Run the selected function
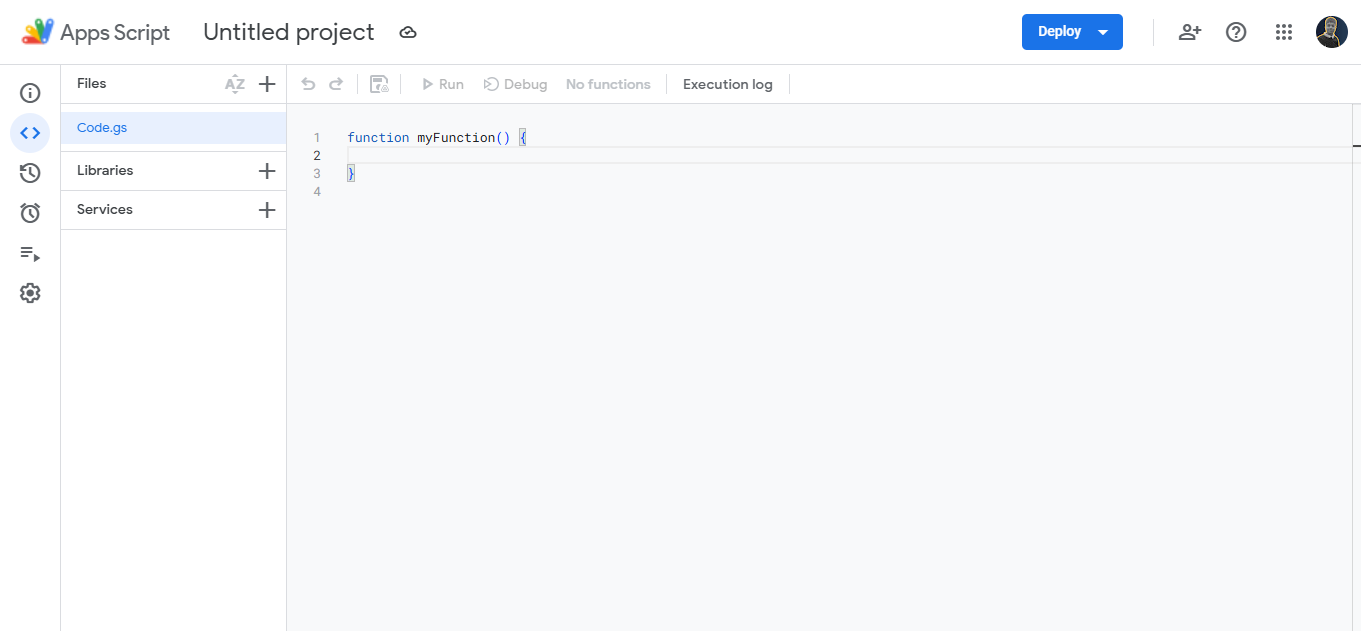This screenshot has height=631, width=1361. click(x=442, y=84)
